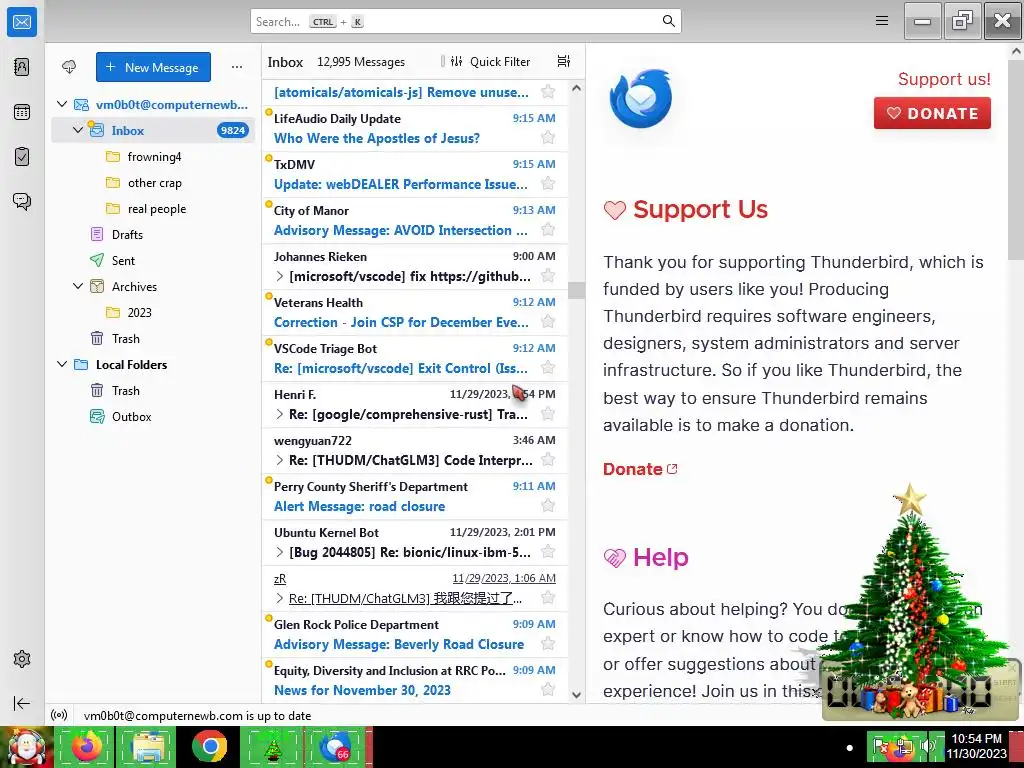The height and width of the screenshot is (768, 1024).
Task: Click the Santa start button
Action: click(x=26, y=747)
